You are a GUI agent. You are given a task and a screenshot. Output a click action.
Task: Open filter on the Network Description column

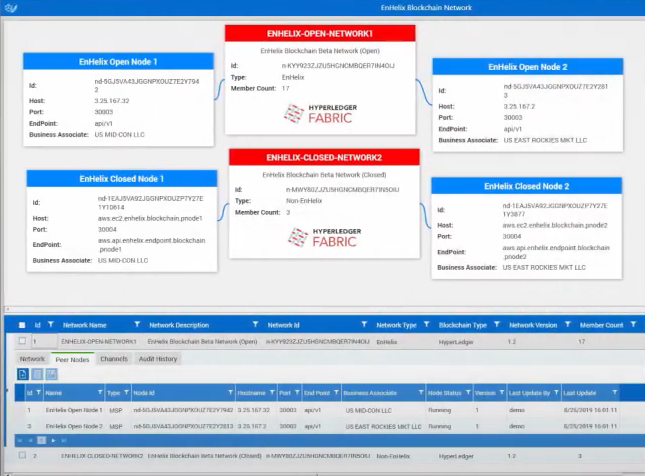pyautogui.click(x=254, y=325)
